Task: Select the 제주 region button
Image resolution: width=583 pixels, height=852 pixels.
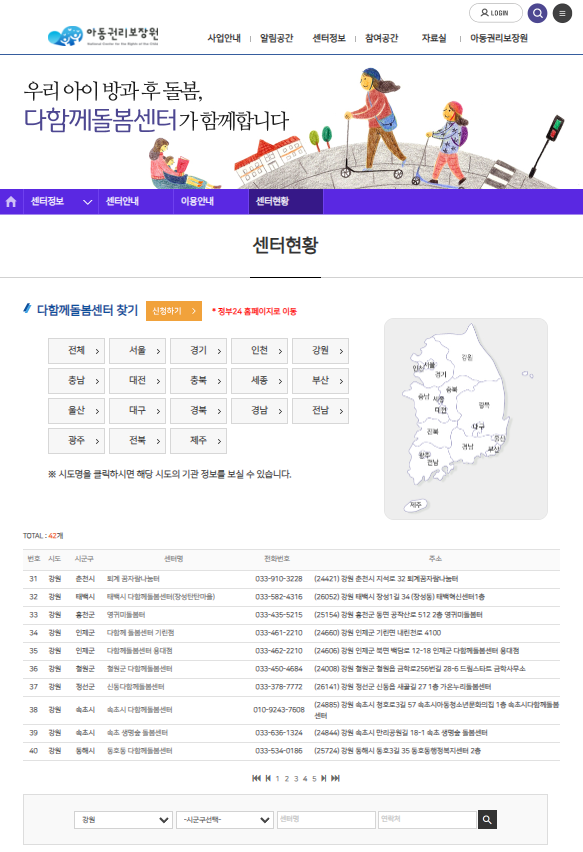Action: pos(198,441)
